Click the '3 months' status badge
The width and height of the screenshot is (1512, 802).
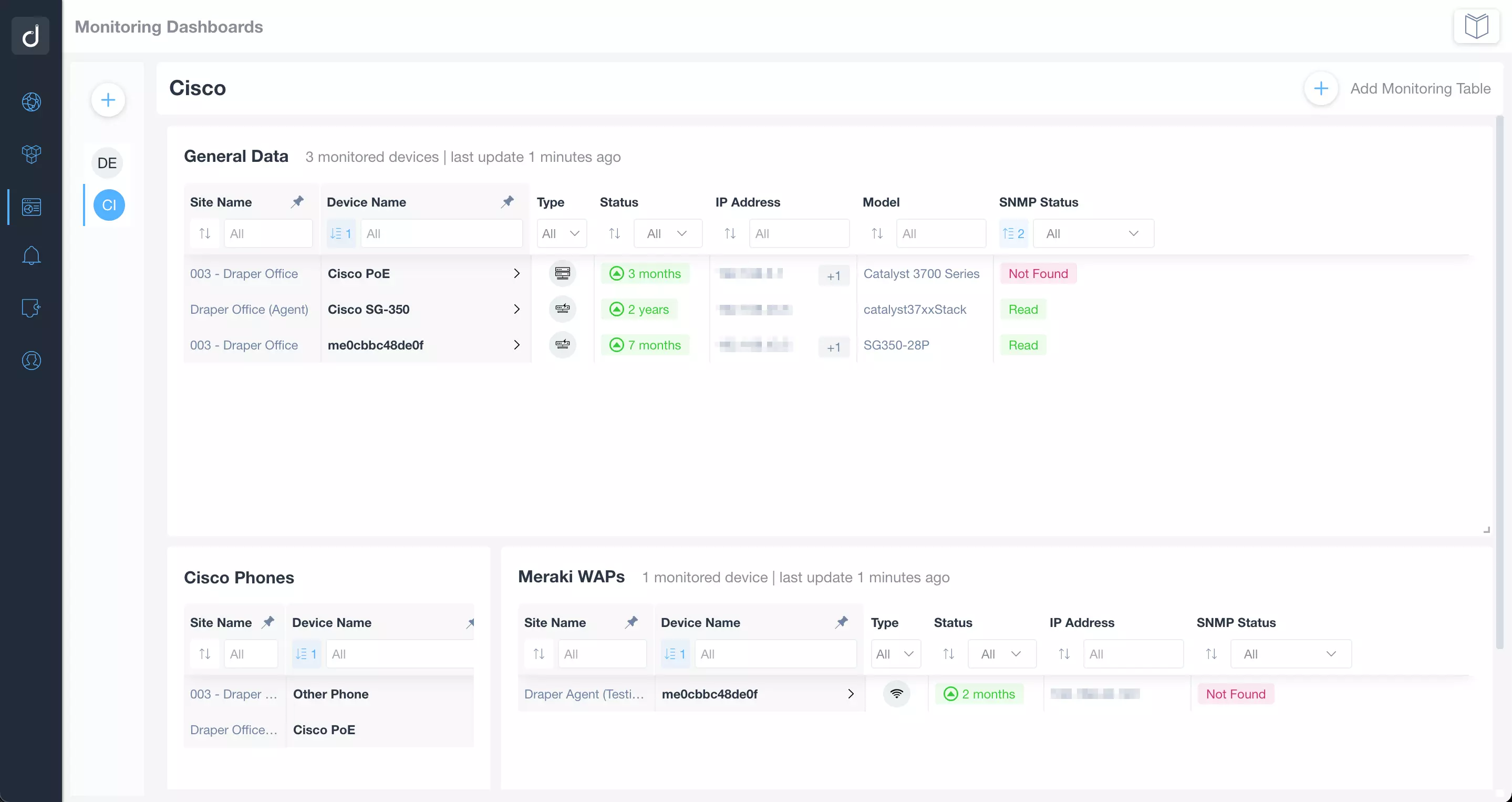(x=646, y=274)
